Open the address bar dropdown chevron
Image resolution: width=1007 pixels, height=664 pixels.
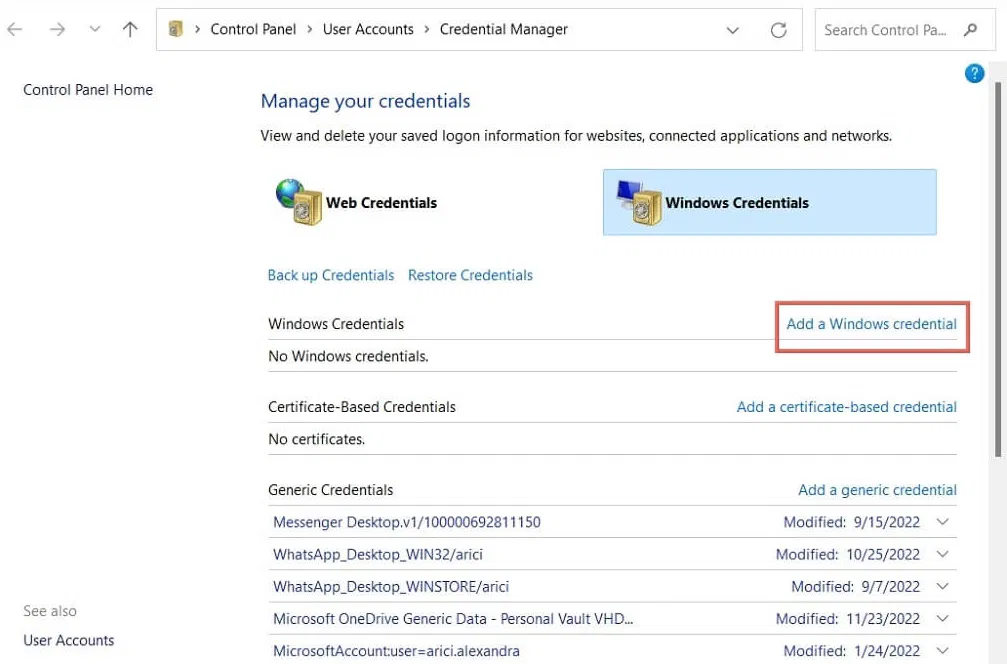[733, 29]
